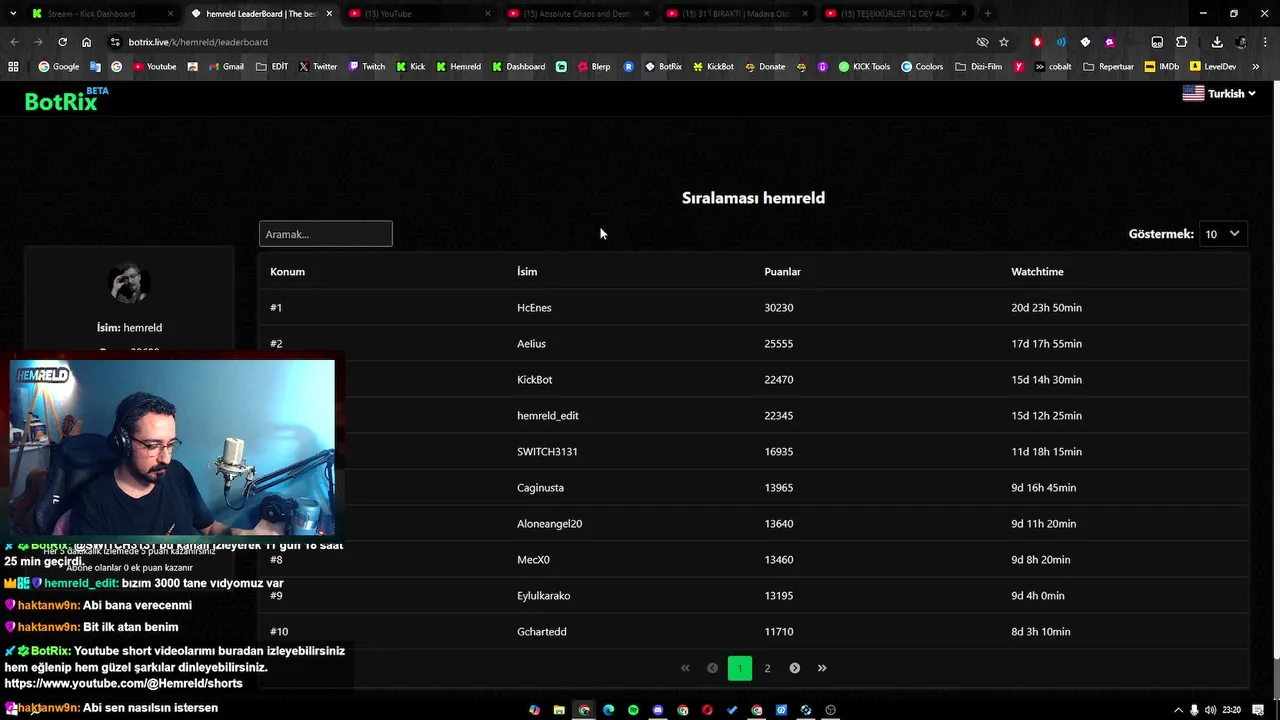Open the Coolors bookmark
This screenshot has height=720, width=1280.
(x=921, y=67)
